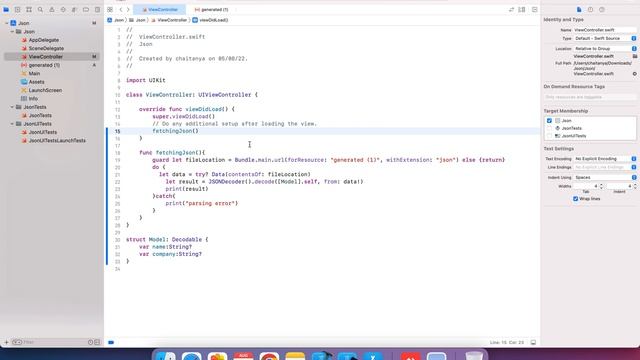This screenshot has width=640, height=360.
Task: Click the On Demand Resource Tags field
Action: point(590,97)
